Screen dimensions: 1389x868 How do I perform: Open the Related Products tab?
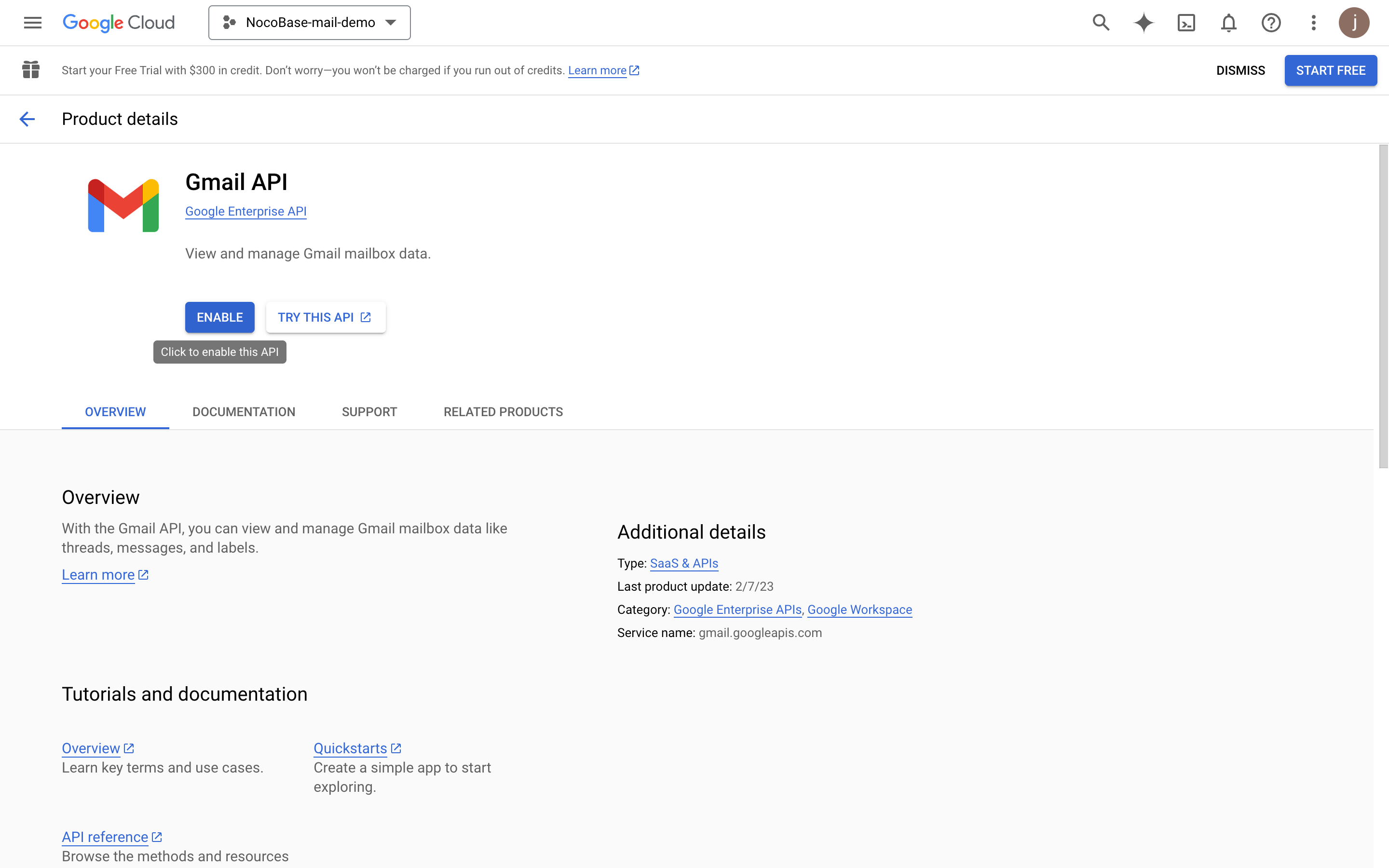pos(503,412)
